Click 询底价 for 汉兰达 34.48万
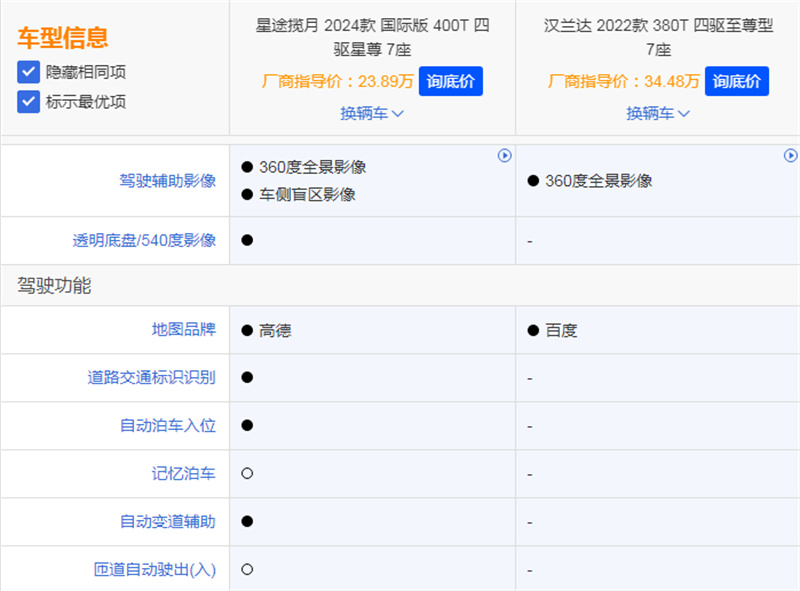 pyautogui.click(x=737, y=81)
